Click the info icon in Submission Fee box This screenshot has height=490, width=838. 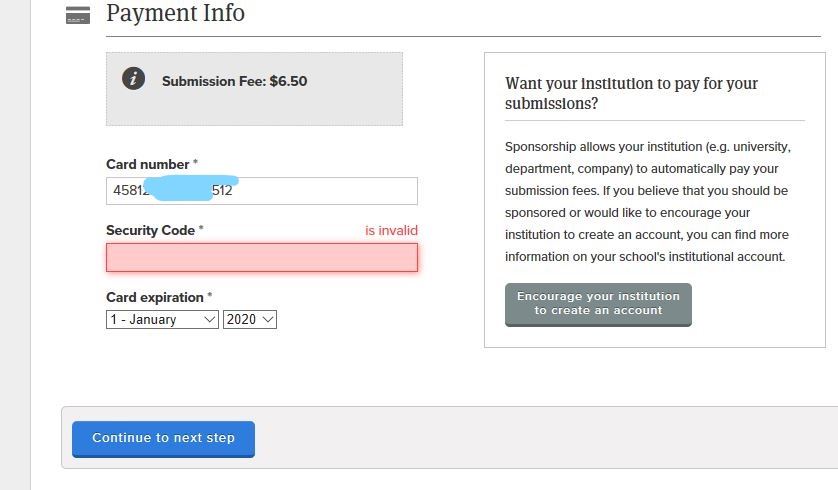[x=134, y=79]
